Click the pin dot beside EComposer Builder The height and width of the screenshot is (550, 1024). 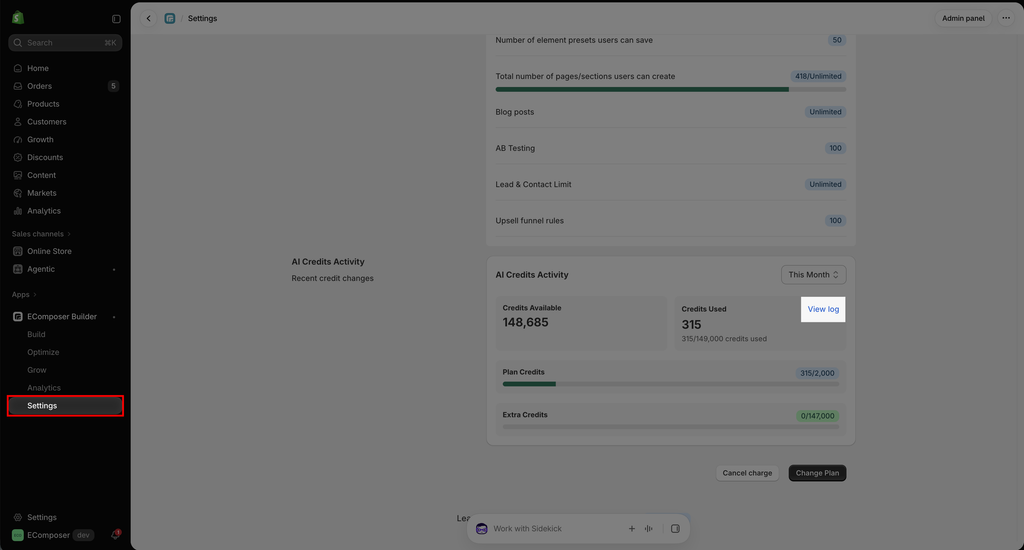coord(114,317)
